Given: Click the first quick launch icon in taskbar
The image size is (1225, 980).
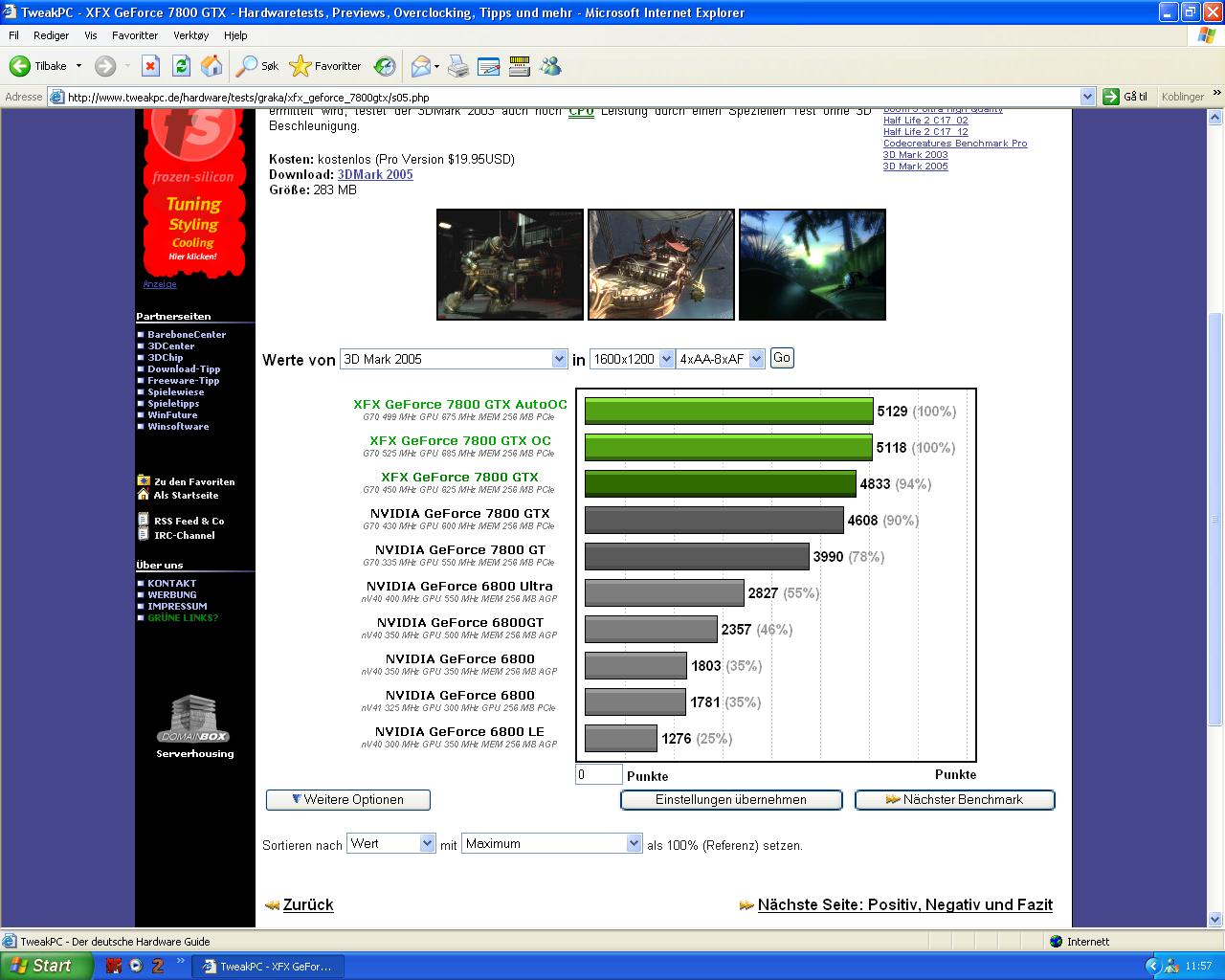Looking at the screenshot, I should [114, 966].
